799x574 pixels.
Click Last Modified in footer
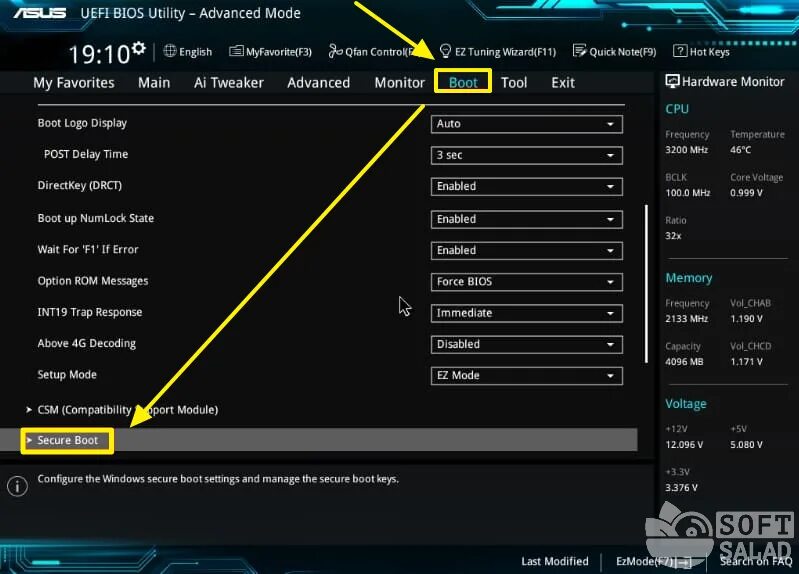[554, 561]
